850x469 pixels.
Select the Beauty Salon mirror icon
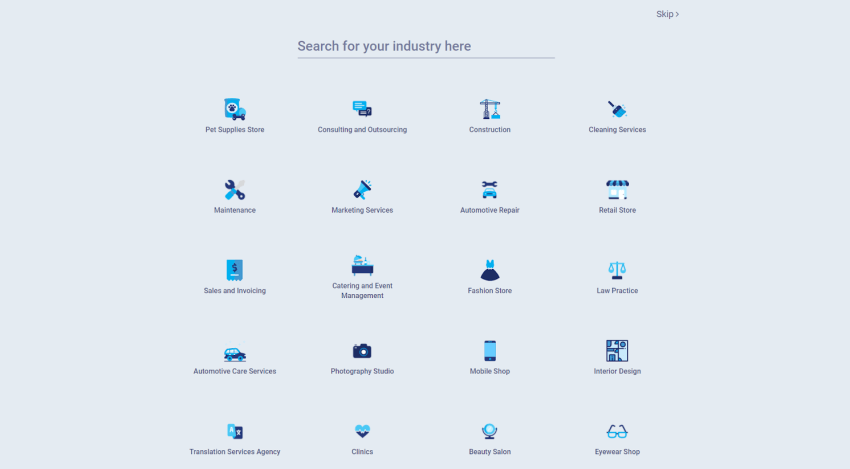pyautogui.click(x=490, y=432)
